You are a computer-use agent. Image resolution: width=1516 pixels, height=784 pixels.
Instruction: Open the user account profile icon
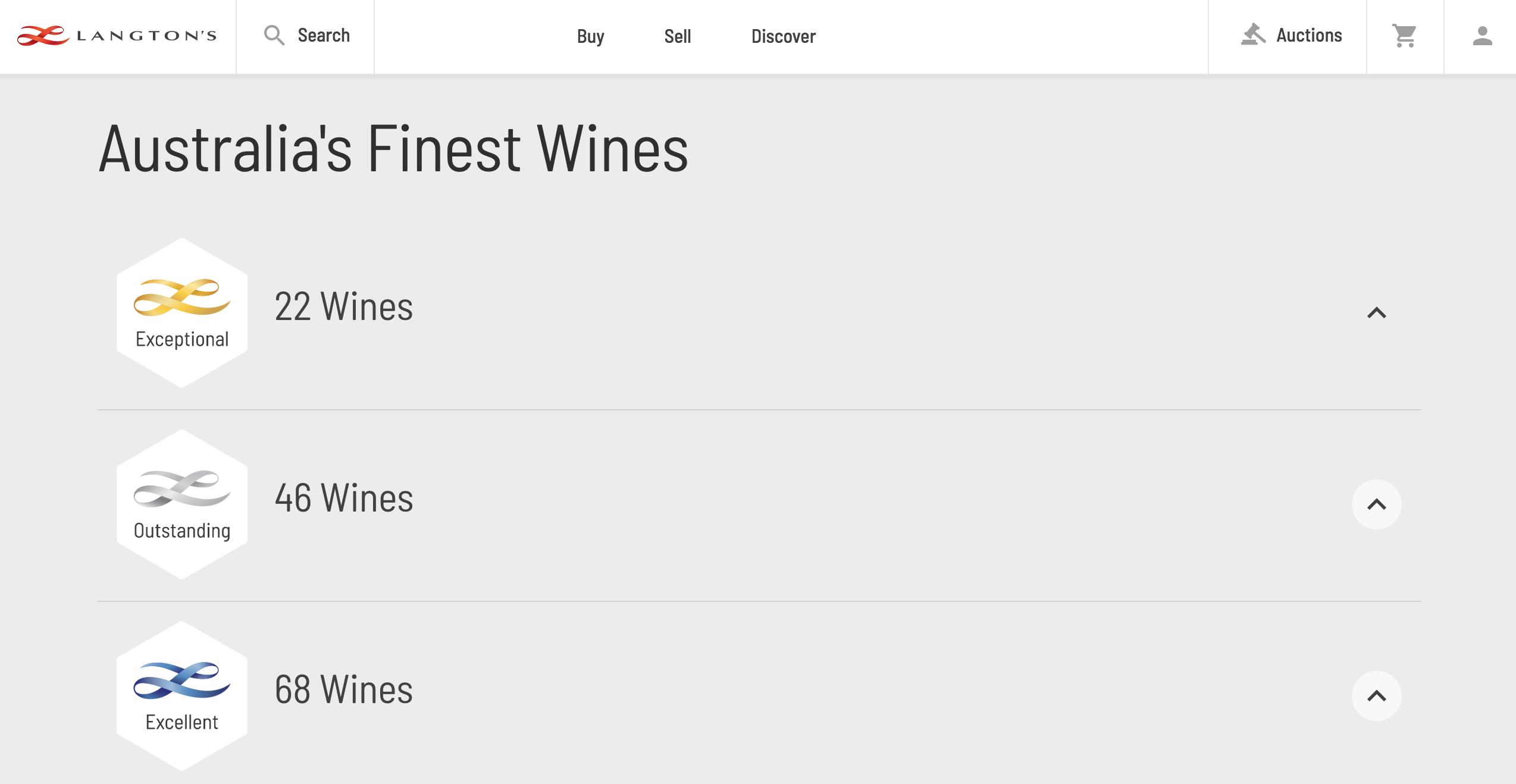(x=1482, y=36)
